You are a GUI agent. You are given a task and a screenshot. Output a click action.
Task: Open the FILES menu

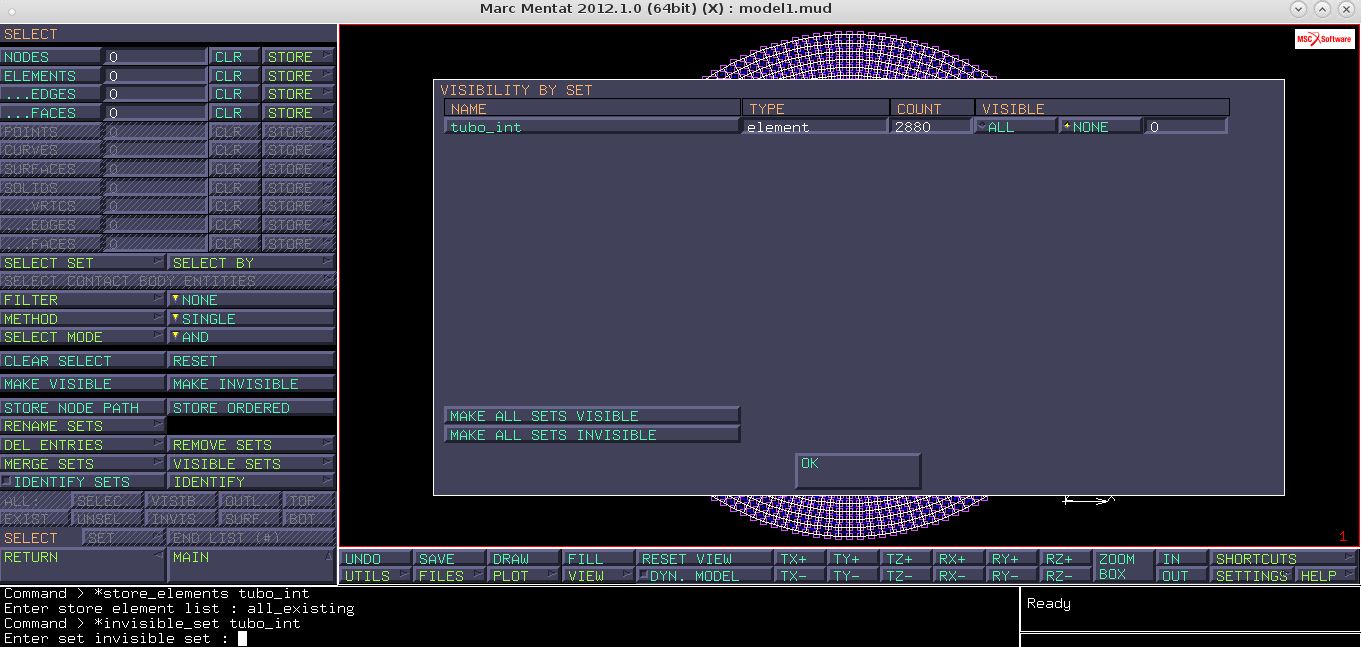coord(448,576)
